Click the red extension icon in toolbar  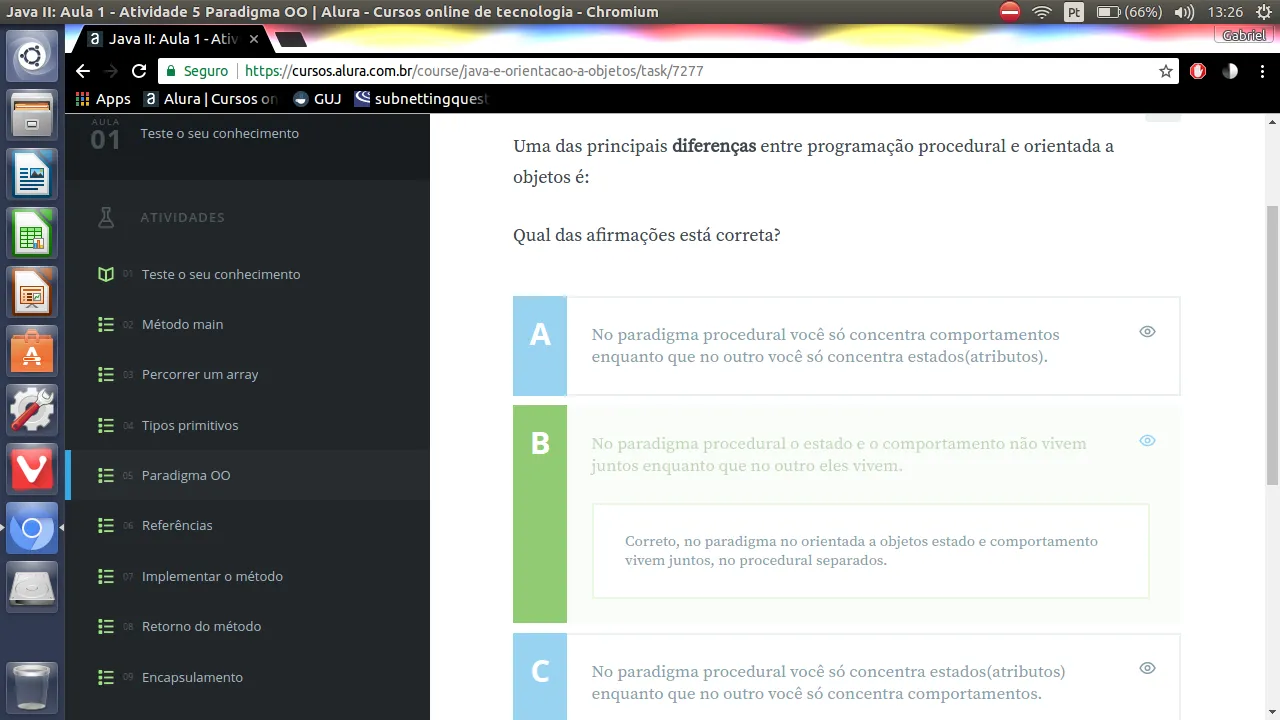tap(1198, 71)
